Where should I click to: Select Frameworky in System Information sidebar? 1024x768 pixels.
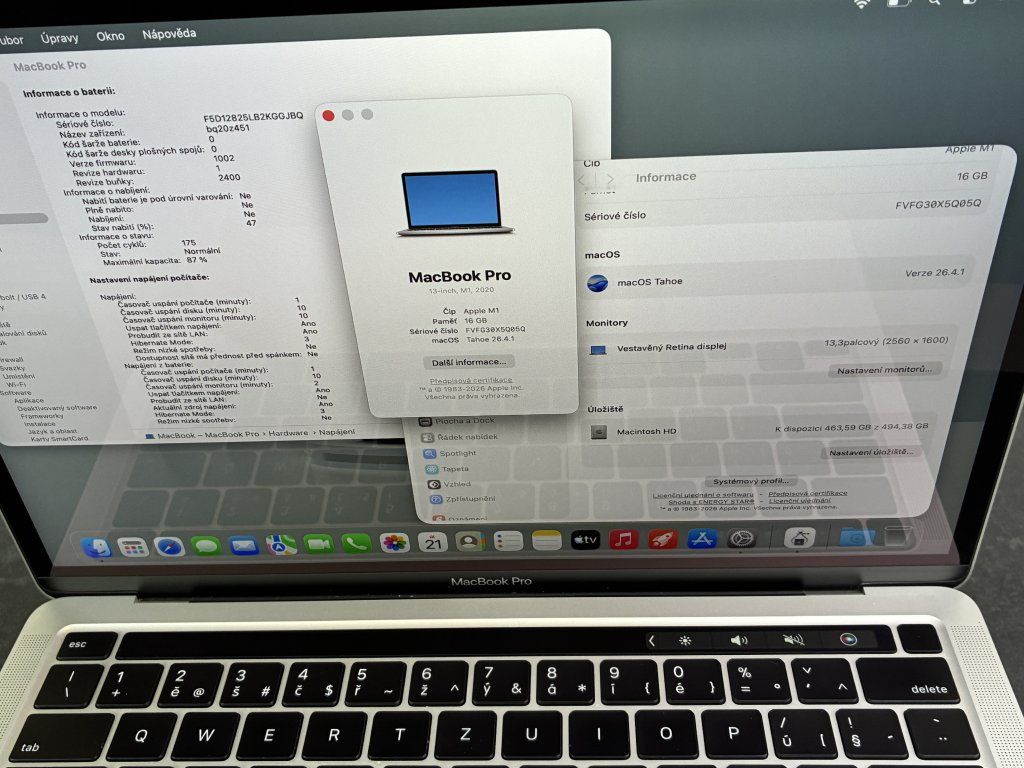coord(42,416)
